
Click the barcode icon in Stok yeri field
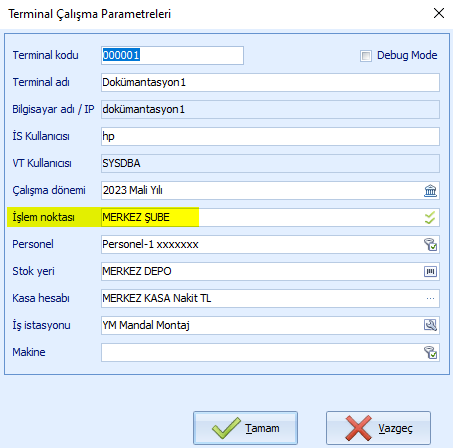pos(430,272)
